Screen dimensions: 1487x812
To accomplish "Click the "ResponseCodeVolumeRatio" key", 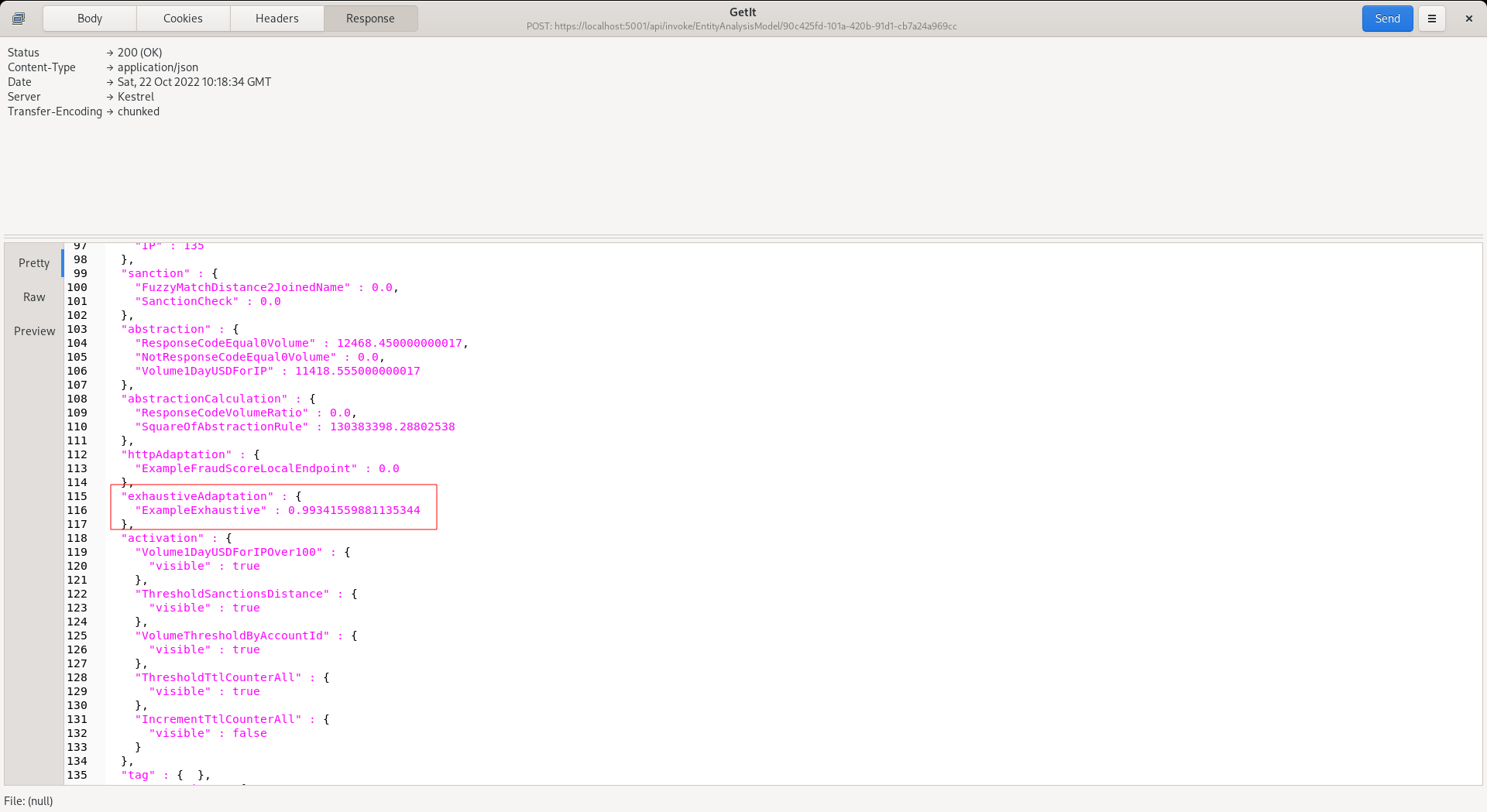I will coord(222,413).
